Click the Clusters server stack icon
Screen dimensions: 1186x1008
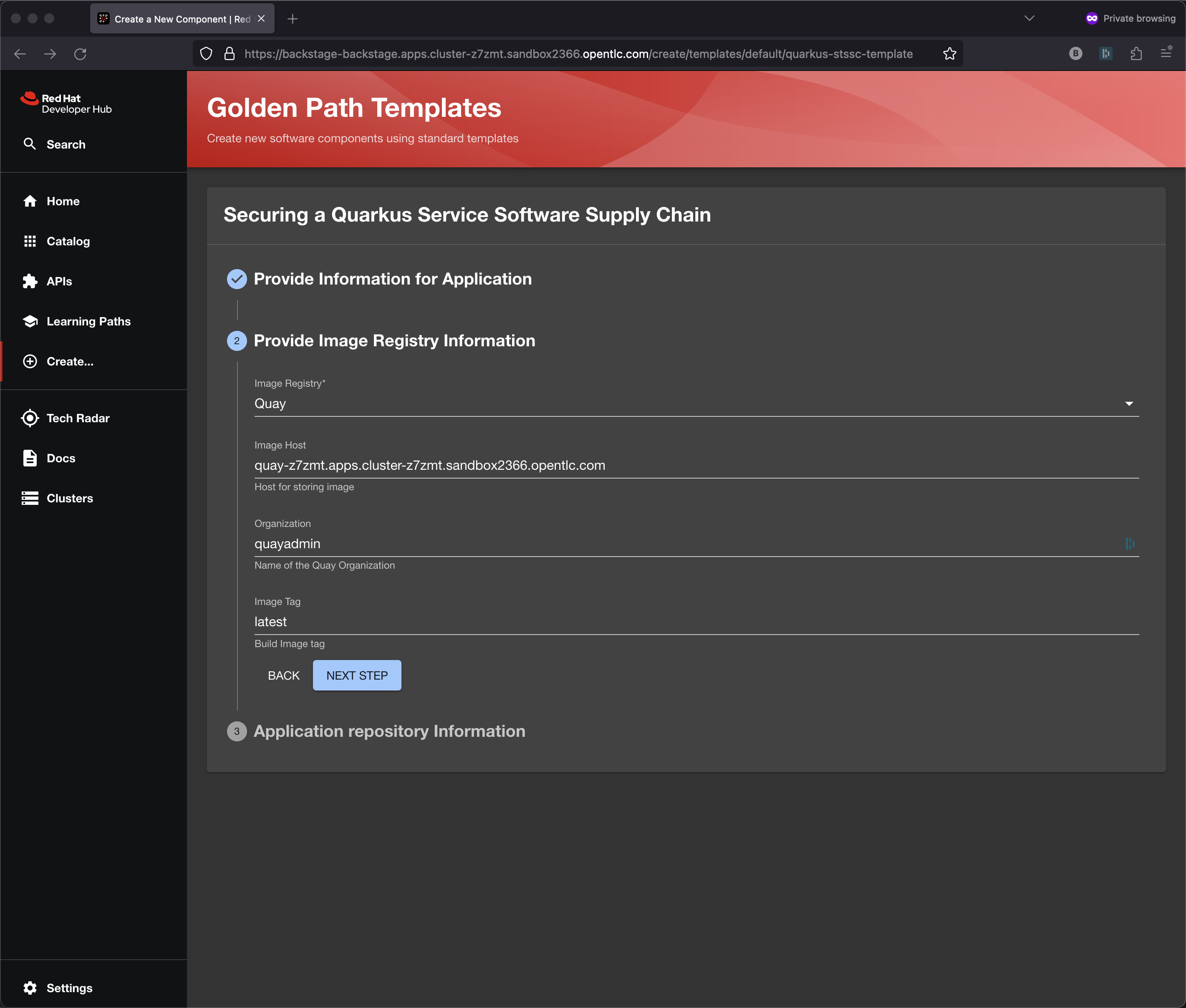click(30, 498)
